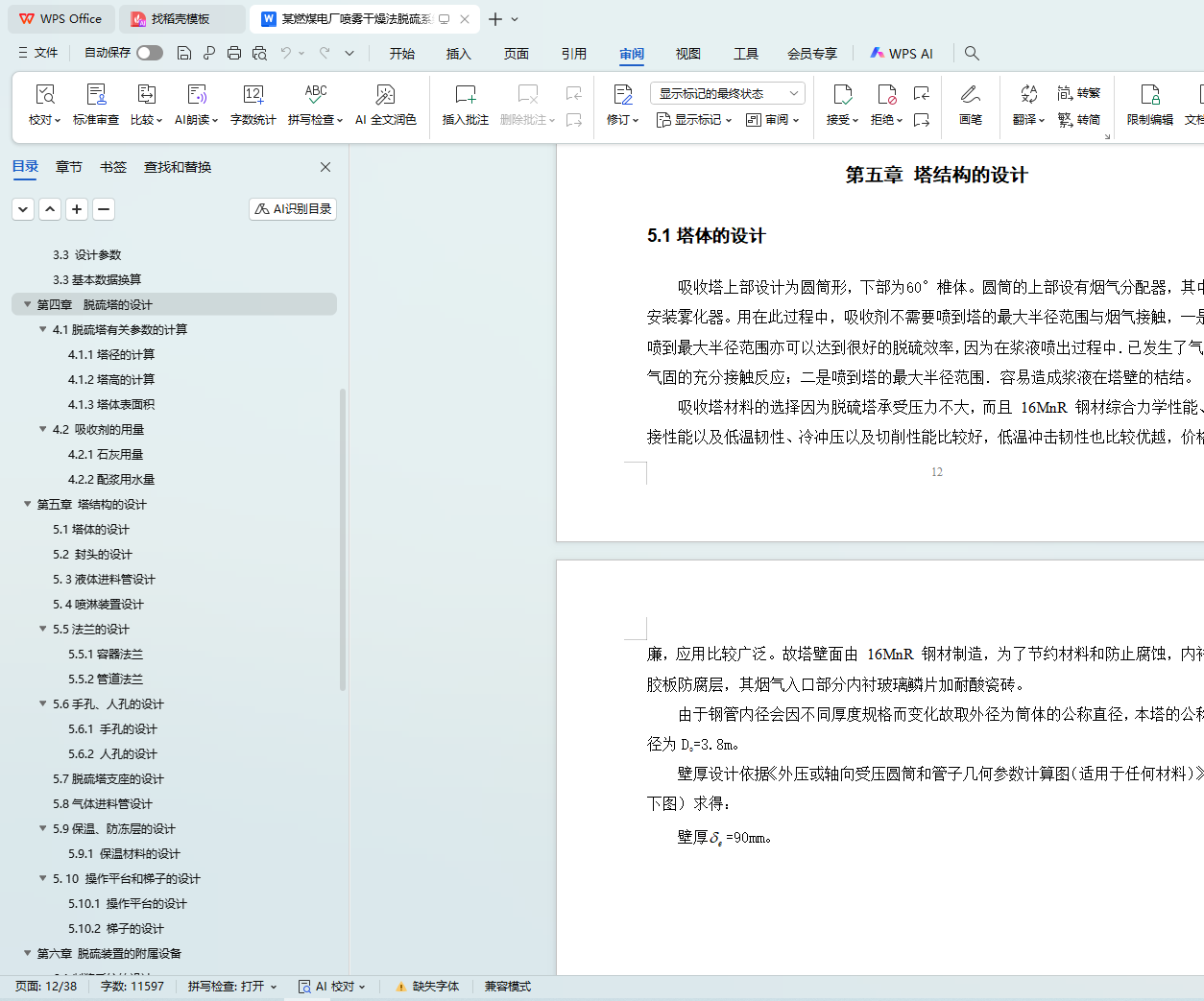The image size is (1204, 1001).
Task: Toggle the 自动保存 autosave switch
Action: (150, 53)
